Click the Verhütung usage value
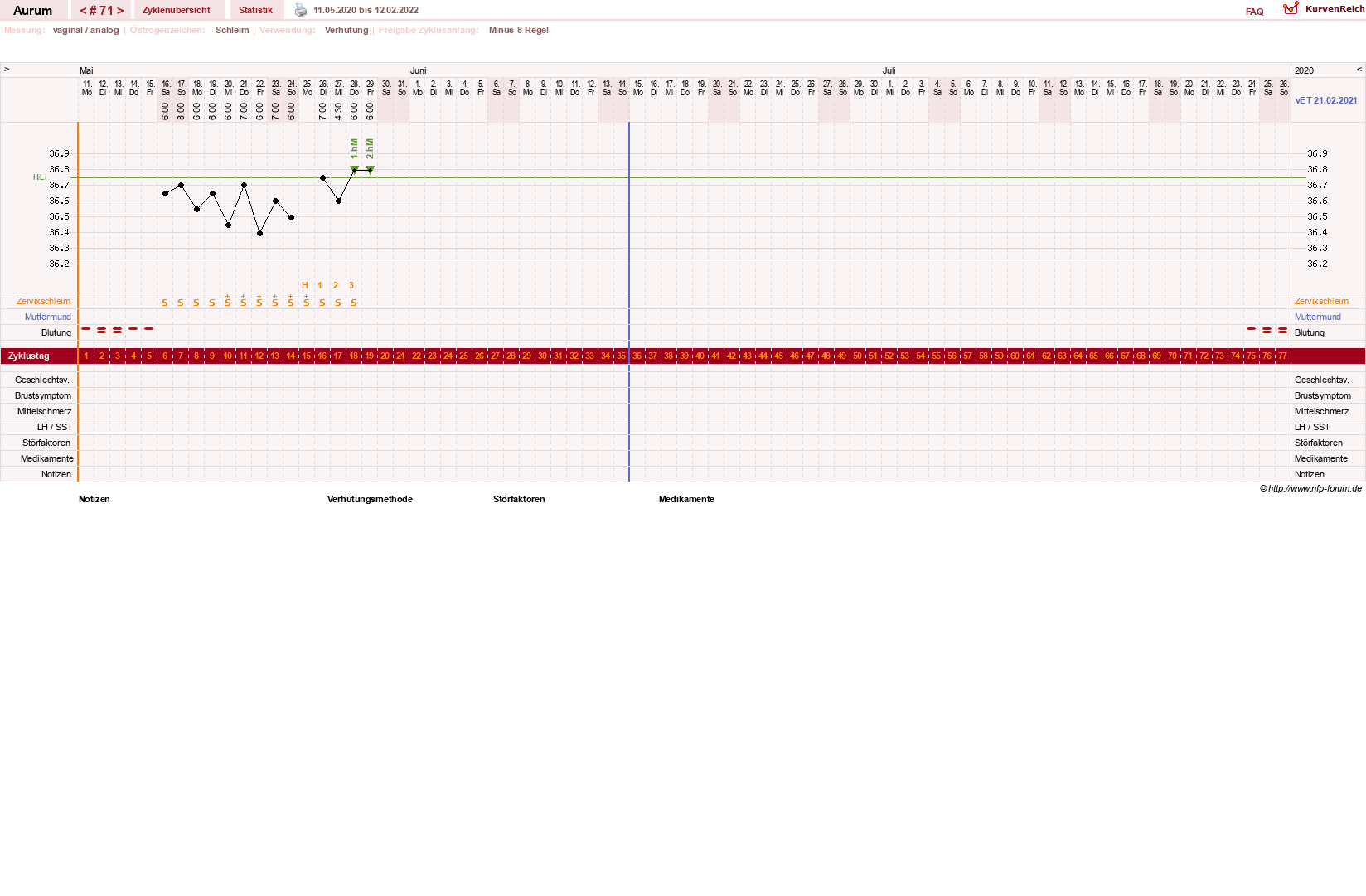This screenshot has height=896, width=1366. tap(346, 31)
